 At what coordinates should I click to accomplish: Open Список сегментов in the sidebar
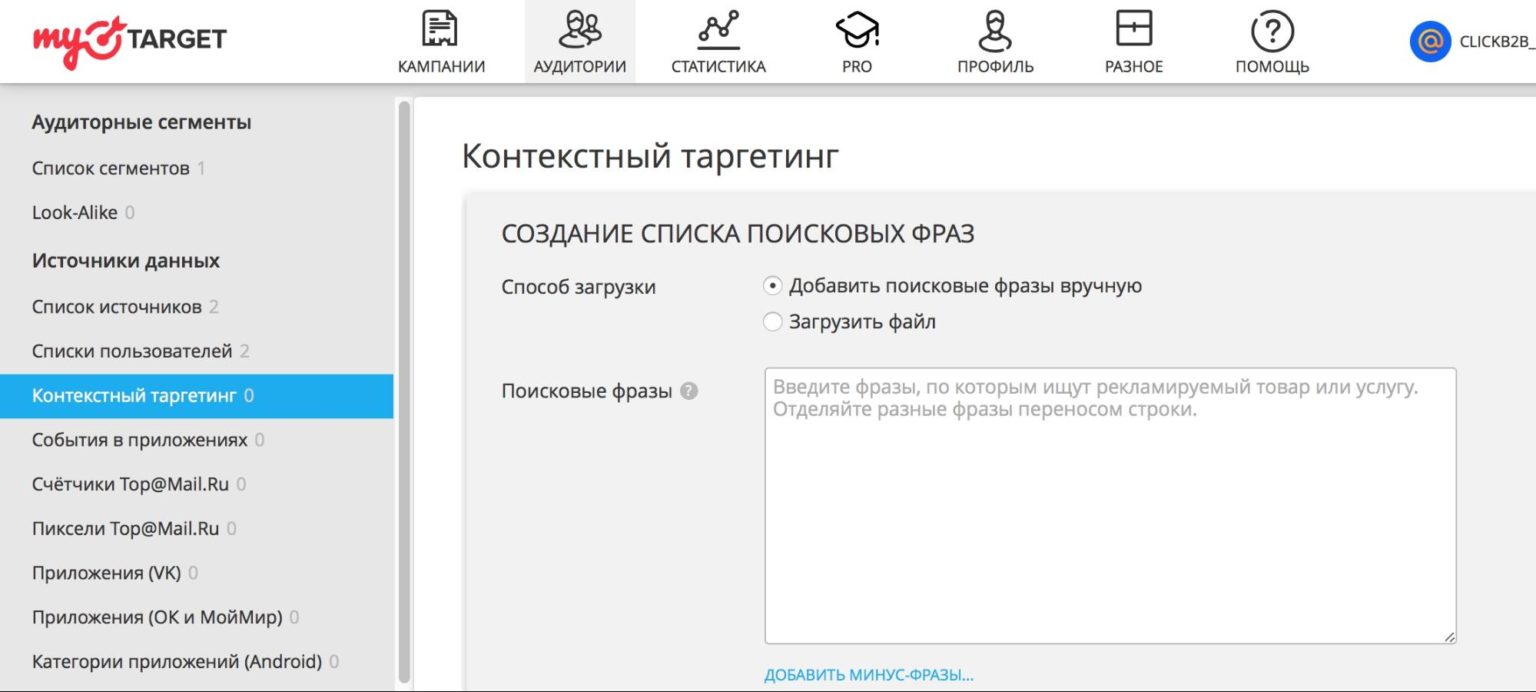click(111, 168)
